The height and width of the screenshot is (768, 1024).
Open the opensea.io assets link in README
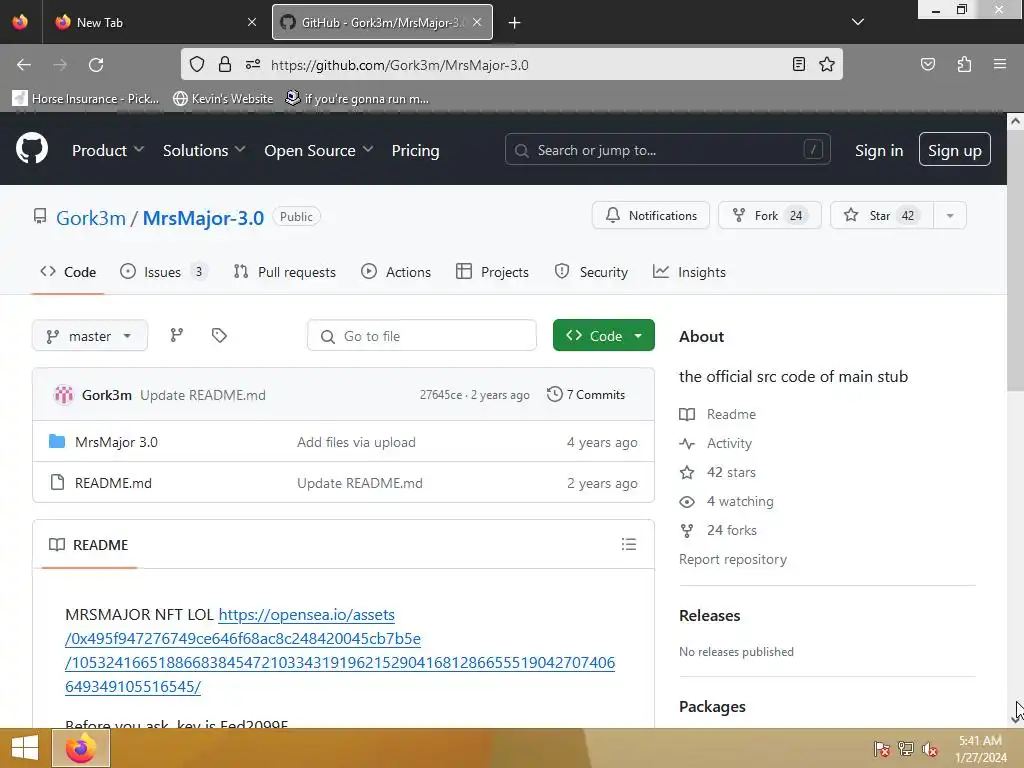pyautogui.click(x=340, y=650)
